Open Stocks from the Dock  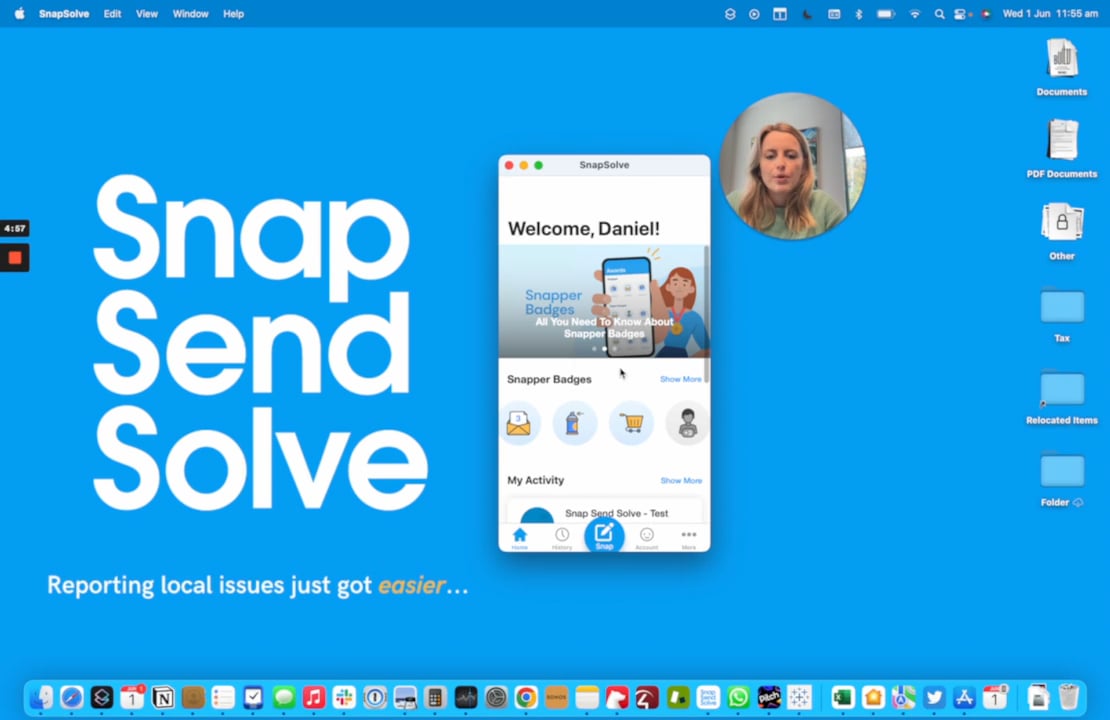pos(466,697)
